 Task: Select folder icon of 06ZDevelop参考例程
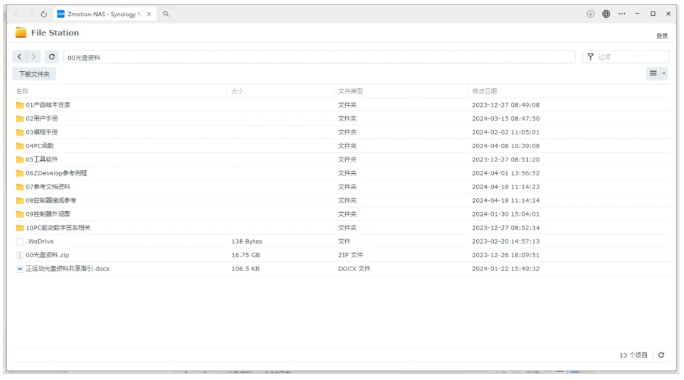20,173
